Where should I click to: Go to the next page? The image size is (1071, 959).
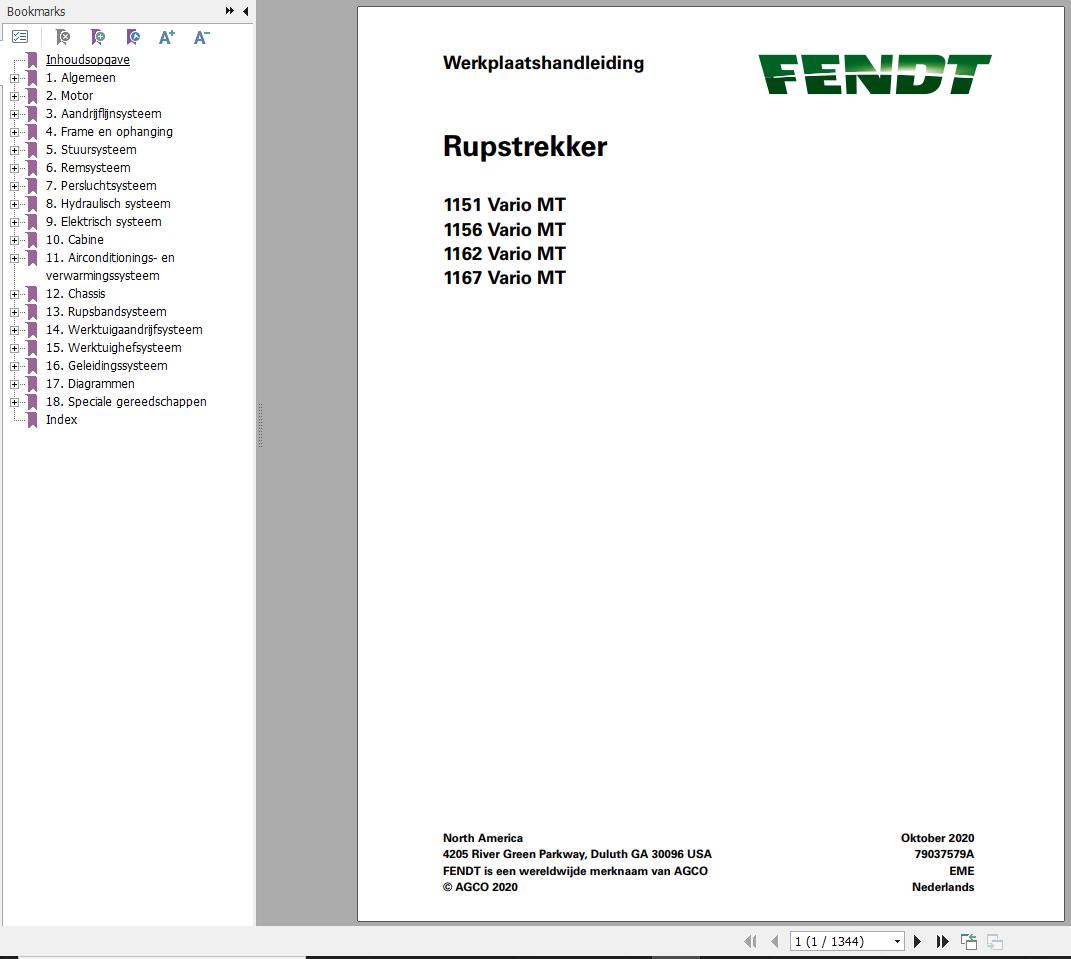point(917,941)
